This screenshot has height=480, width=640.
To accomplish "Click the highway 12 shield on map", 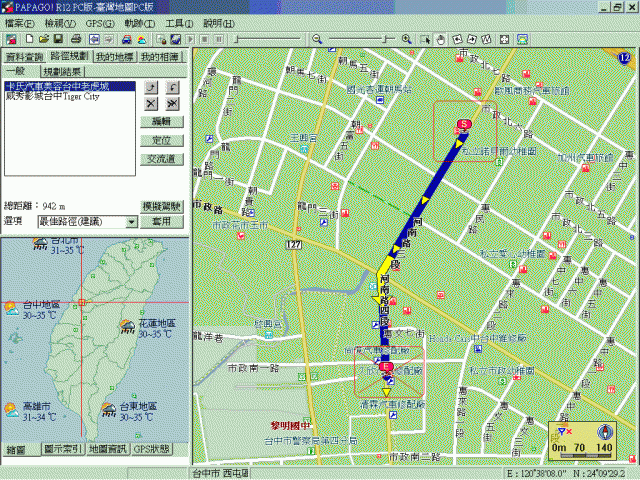I will click(x=625, y=57).
